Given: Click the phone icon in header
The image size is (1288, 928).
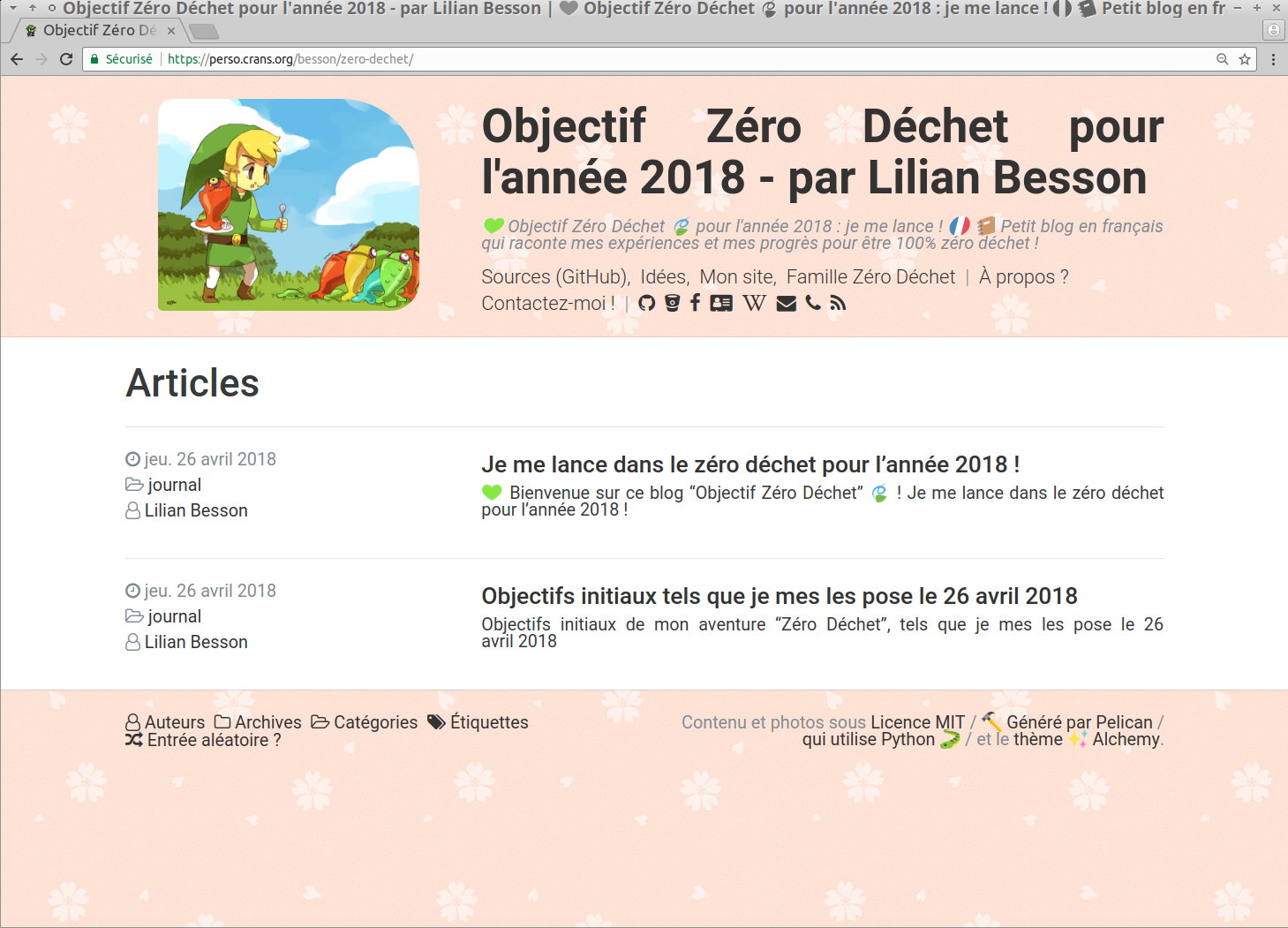Looking at the screenshot, I should 813,304.
